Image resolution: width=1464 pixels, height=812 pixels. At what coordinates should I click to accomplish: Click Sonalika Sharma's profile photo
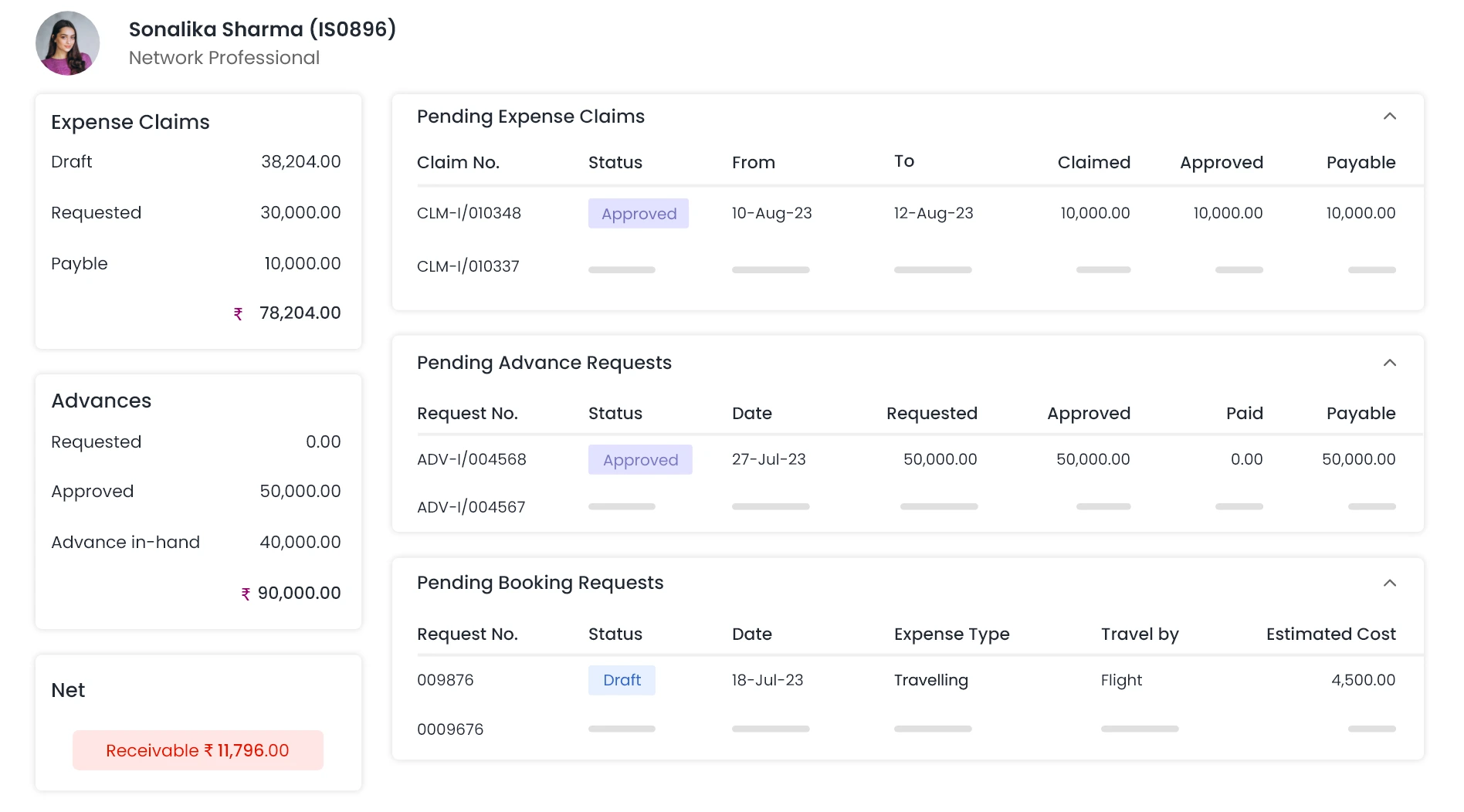pos(68,43)
